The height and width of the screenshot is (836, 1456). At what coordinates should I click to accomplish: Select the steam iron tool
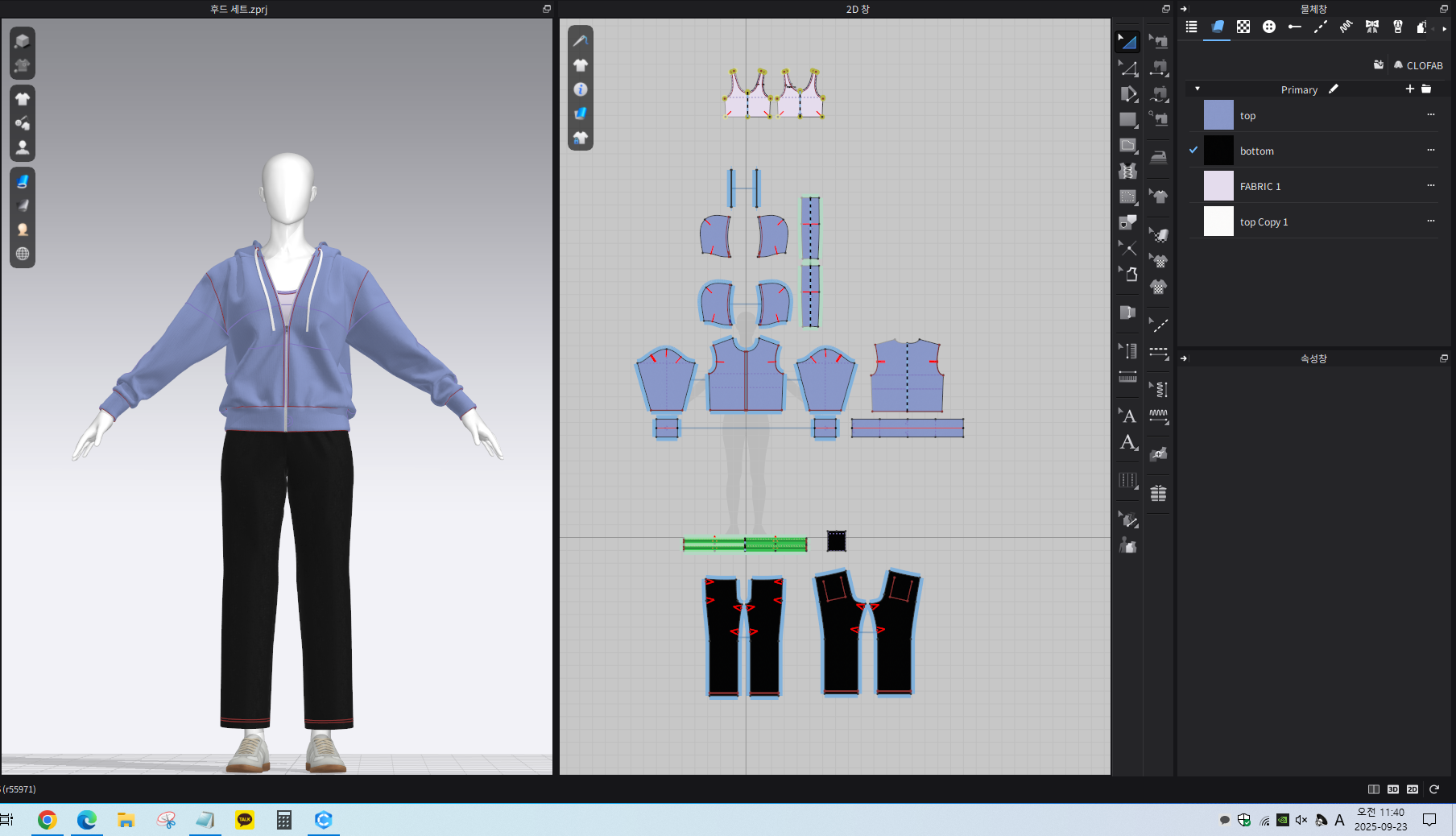point(1158,157)
